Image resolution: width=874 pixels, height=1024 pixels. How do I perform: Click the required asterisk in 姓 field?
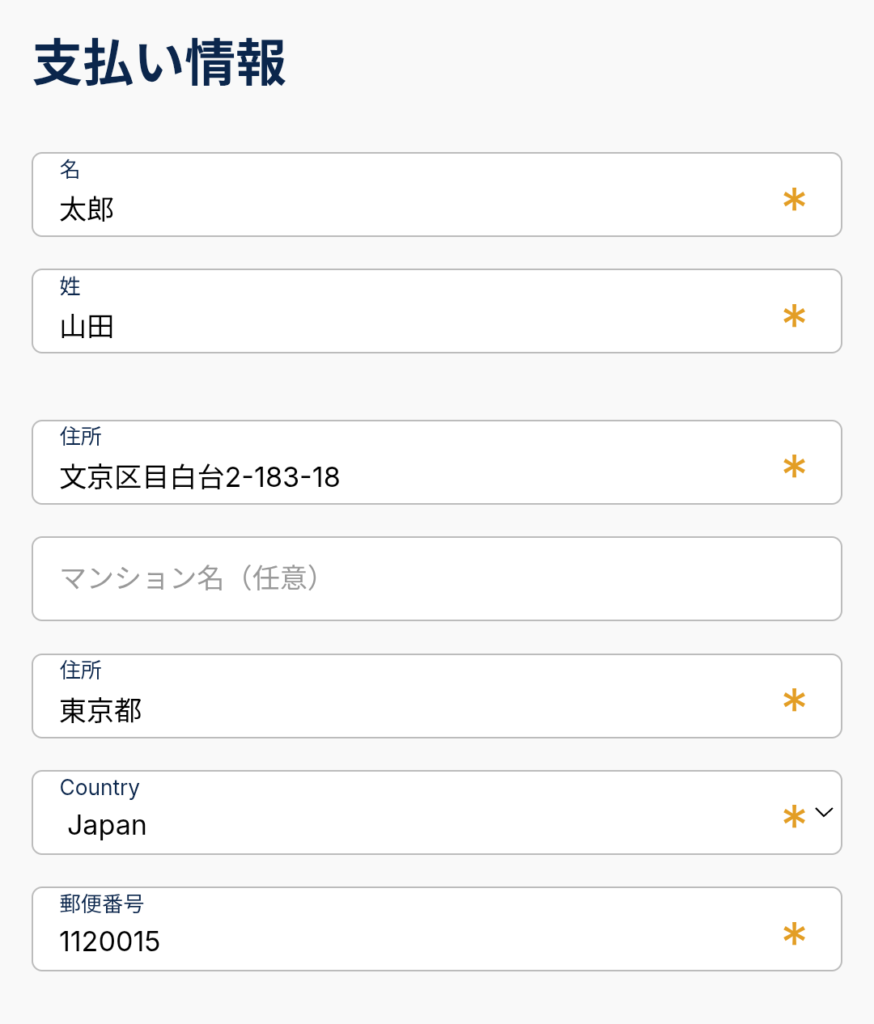coord(794,317)
